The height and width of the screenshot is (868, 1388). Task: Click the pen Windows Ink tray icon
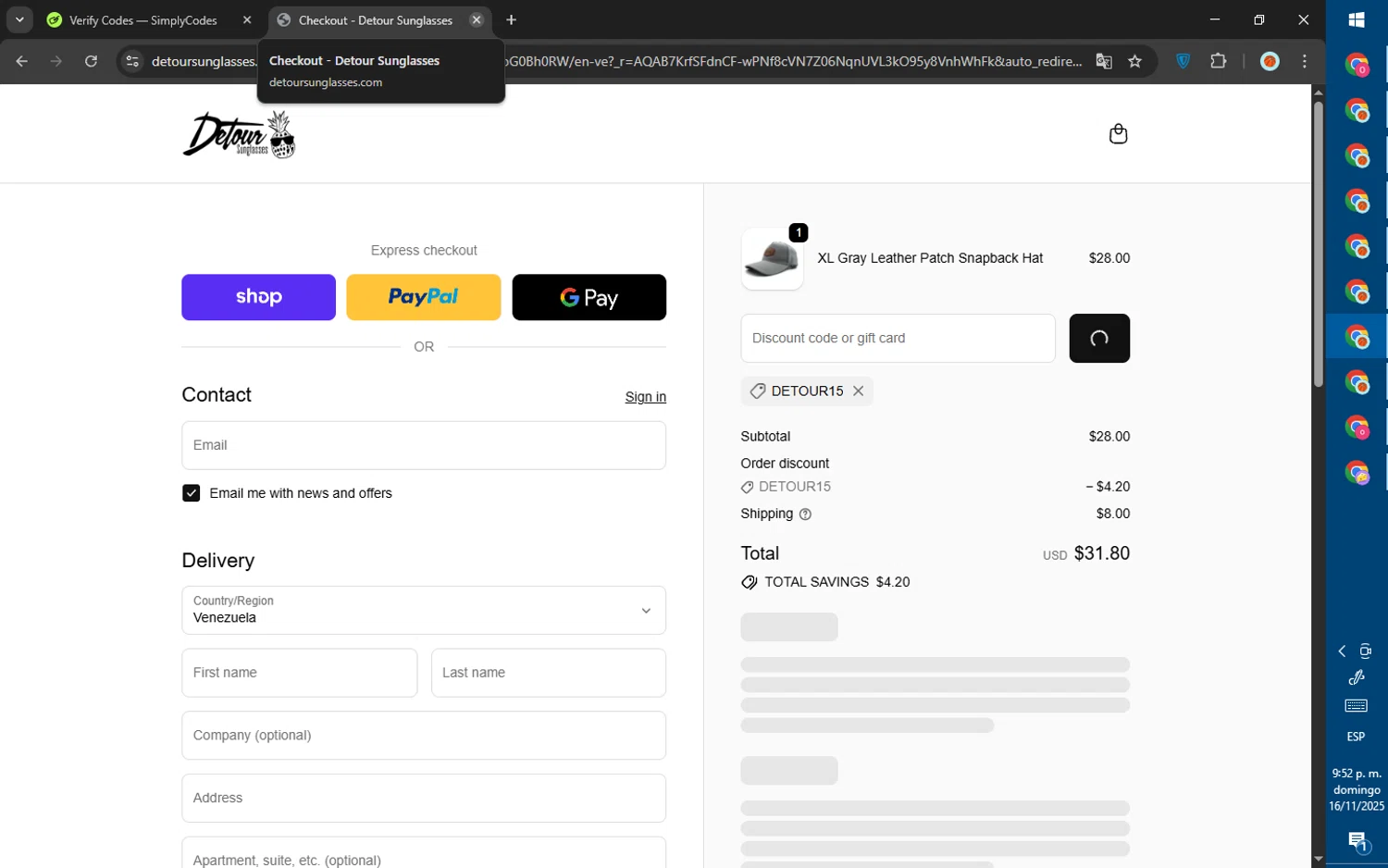coord(1357,678)
